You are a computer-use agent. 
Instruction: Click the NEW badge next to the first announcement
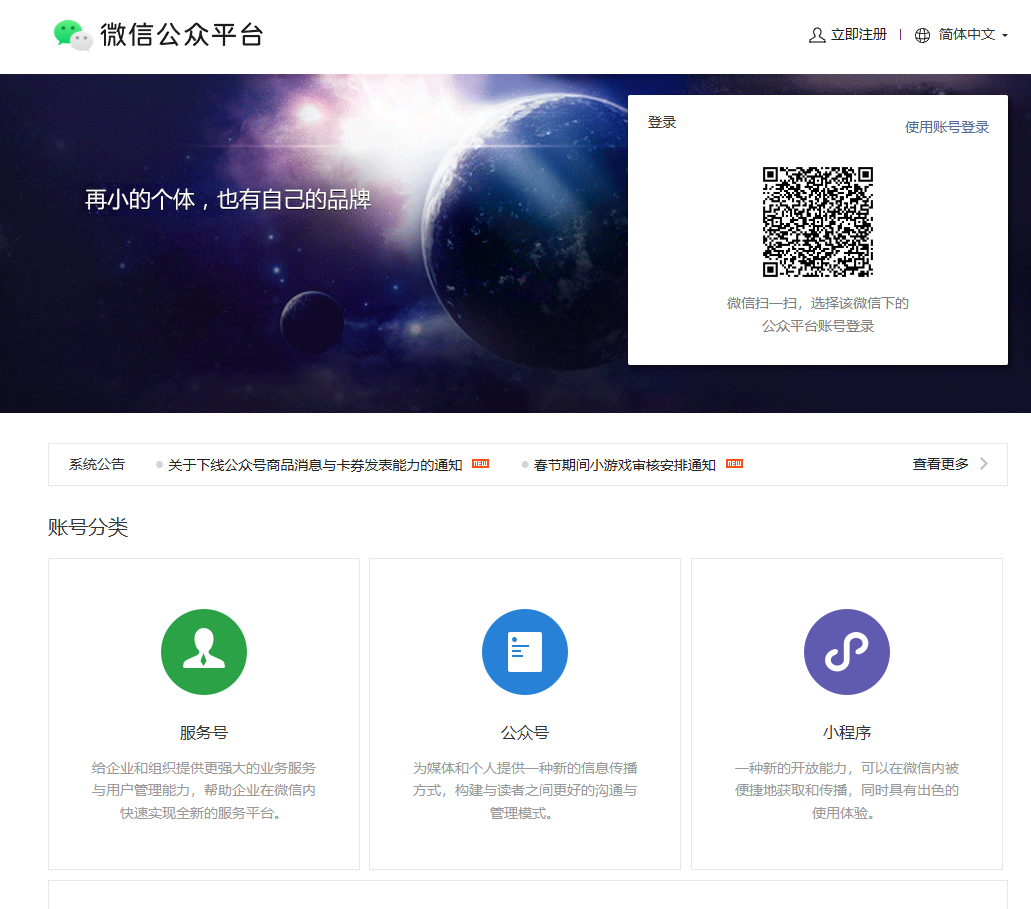pos(478,463)
